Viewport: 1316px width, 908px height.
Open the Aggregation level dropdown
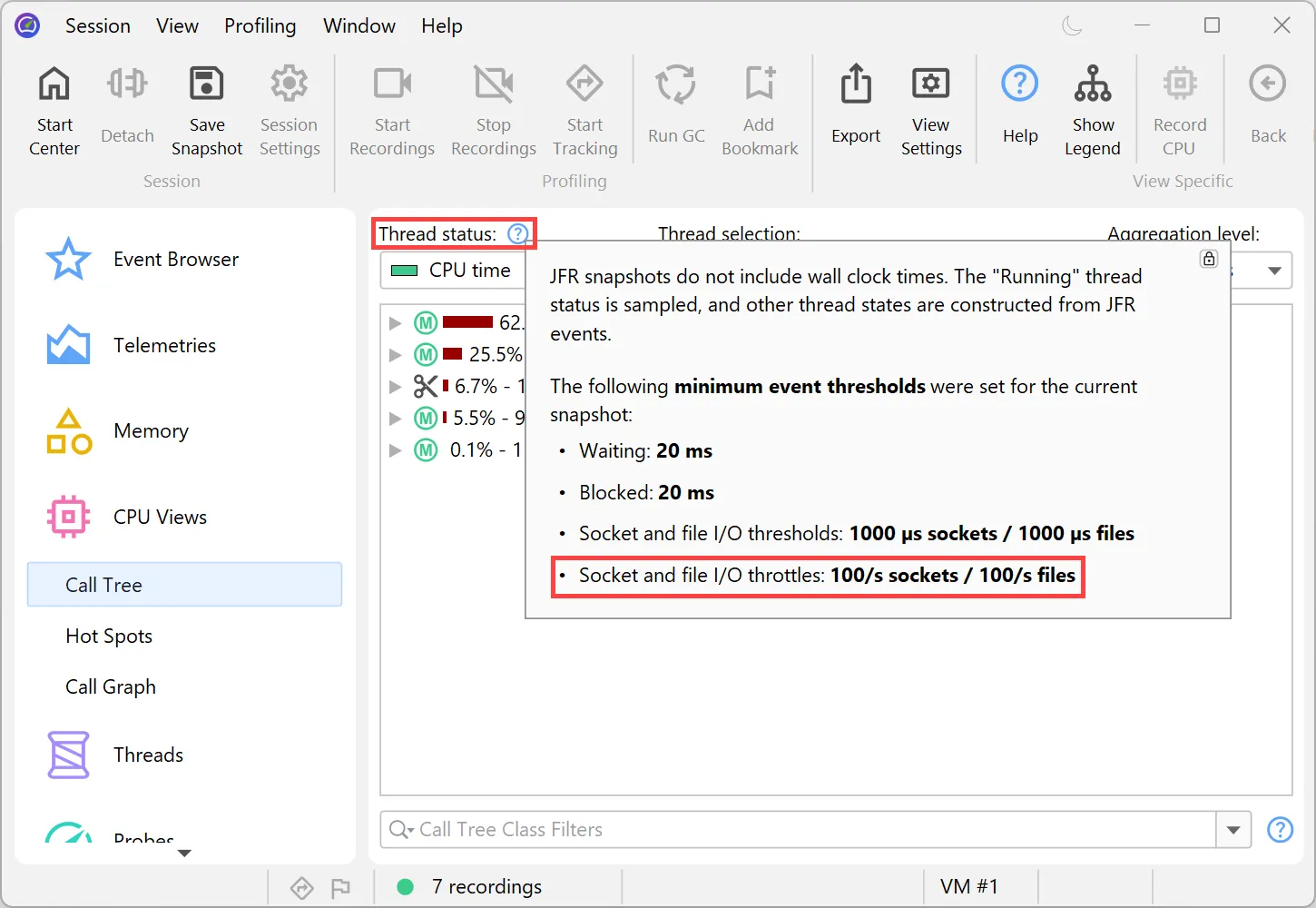click(x=1274, y=271)
